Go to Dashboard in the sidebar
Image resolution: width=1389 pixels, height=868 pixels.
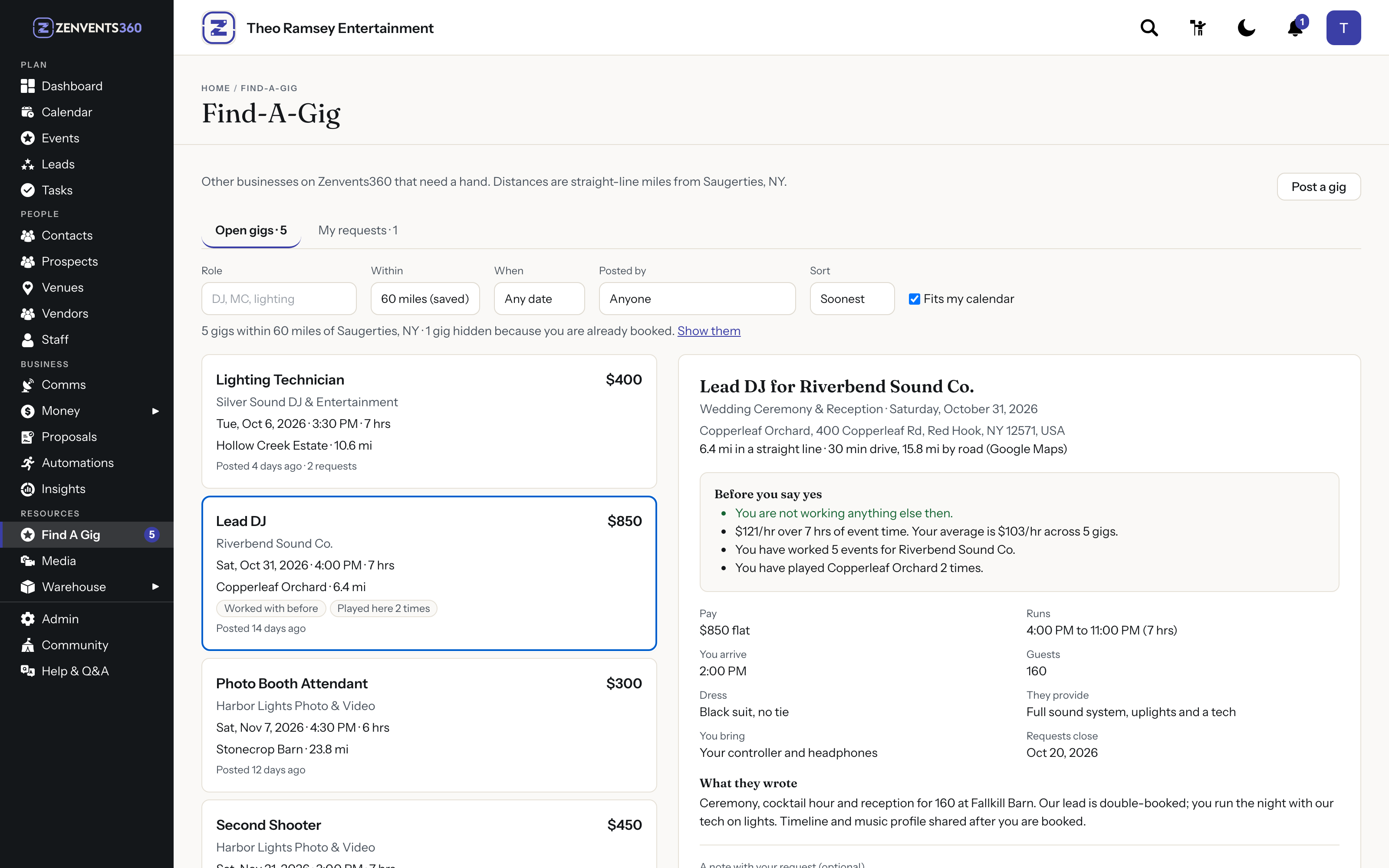coord(87,86)
